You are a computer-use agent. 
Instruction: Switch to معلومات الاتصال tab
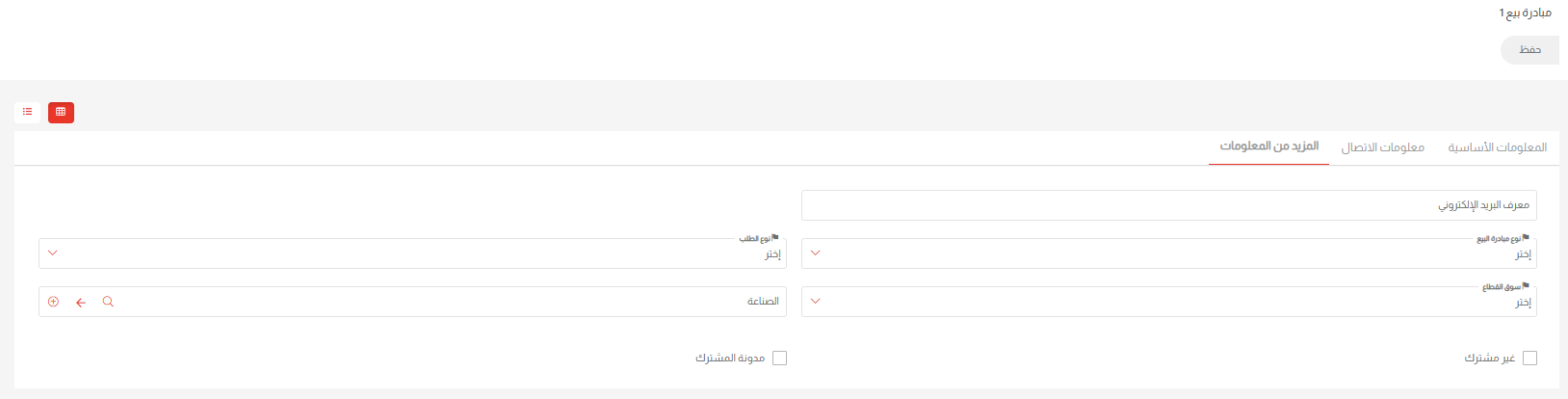tap(1382, 147)
